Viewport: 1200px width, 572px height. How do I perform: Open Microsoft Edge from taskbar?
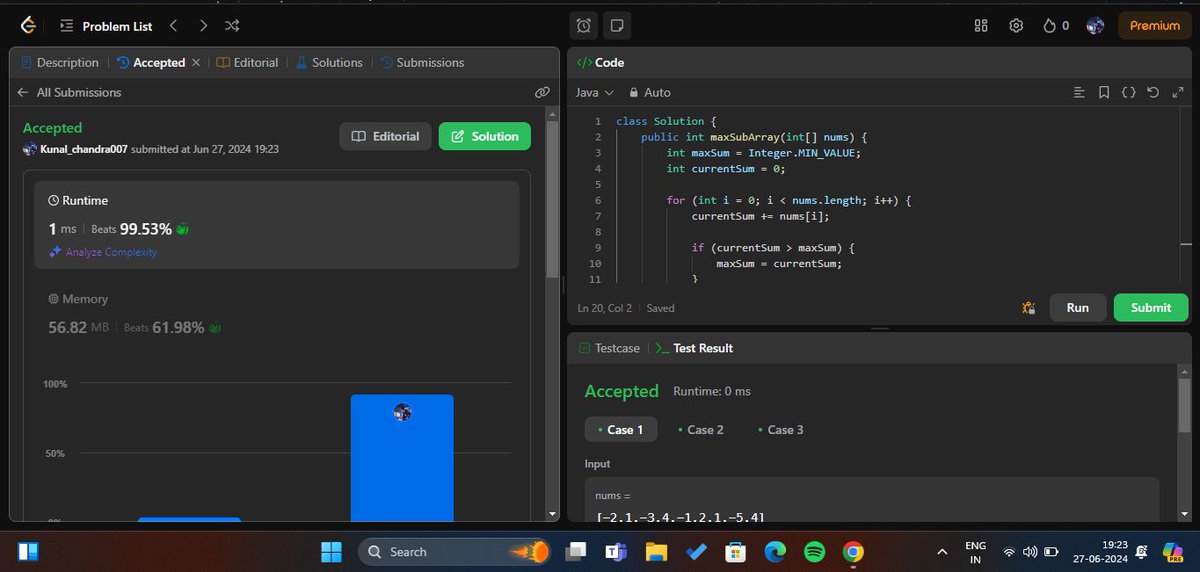click(x=775, y=552)
